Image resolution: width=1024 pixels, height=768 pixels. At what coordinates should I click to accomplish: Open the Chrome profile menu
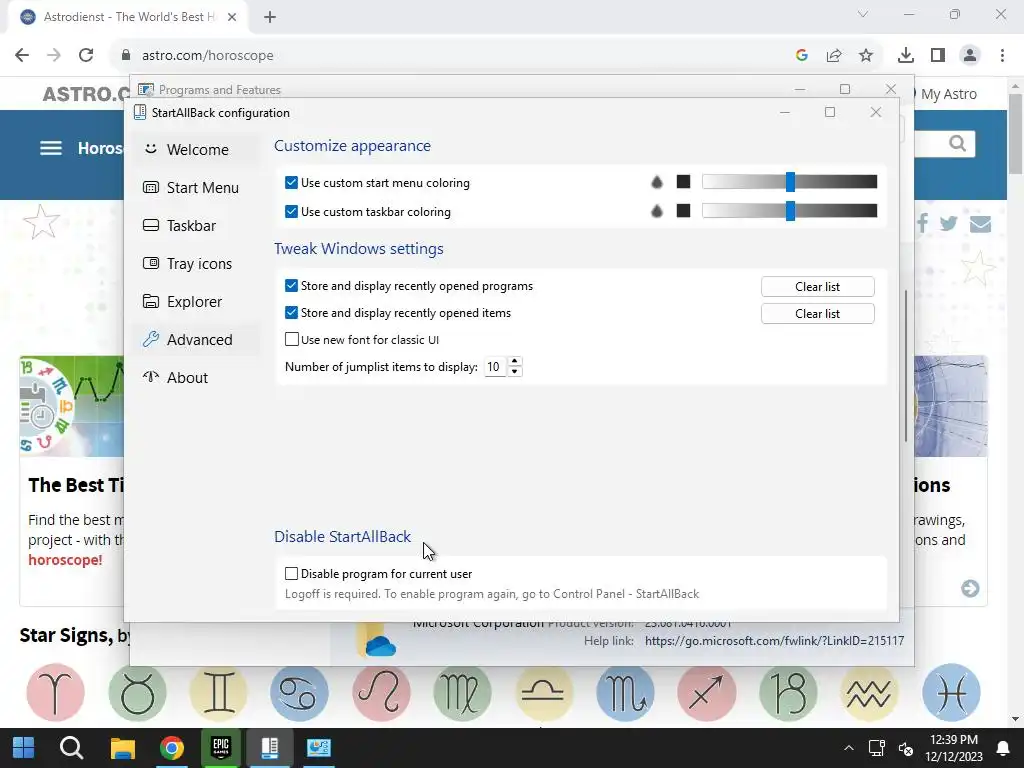coord(970,56)
